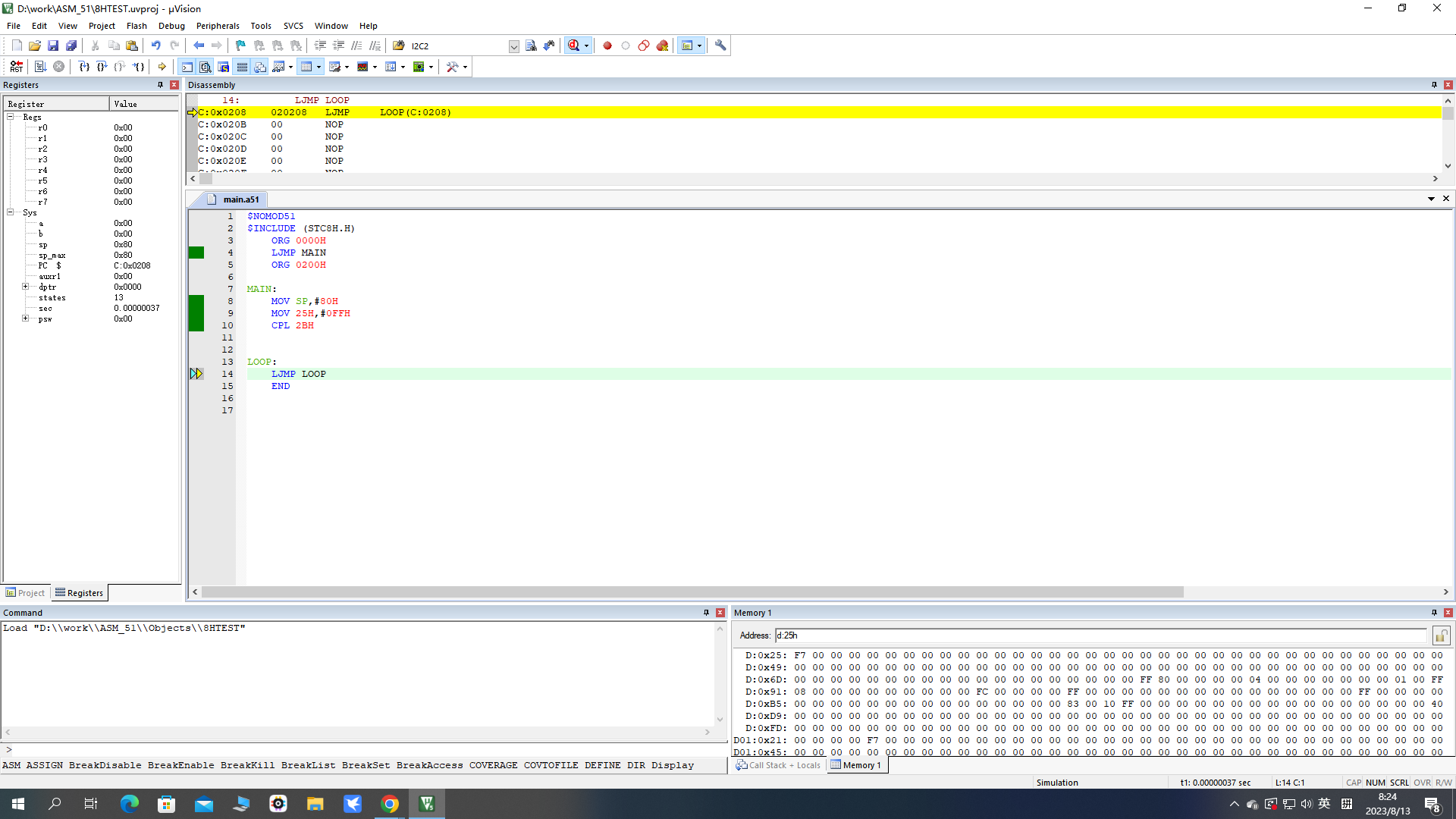
Task: Switch to the Project tab
Action: pos(25,593)
